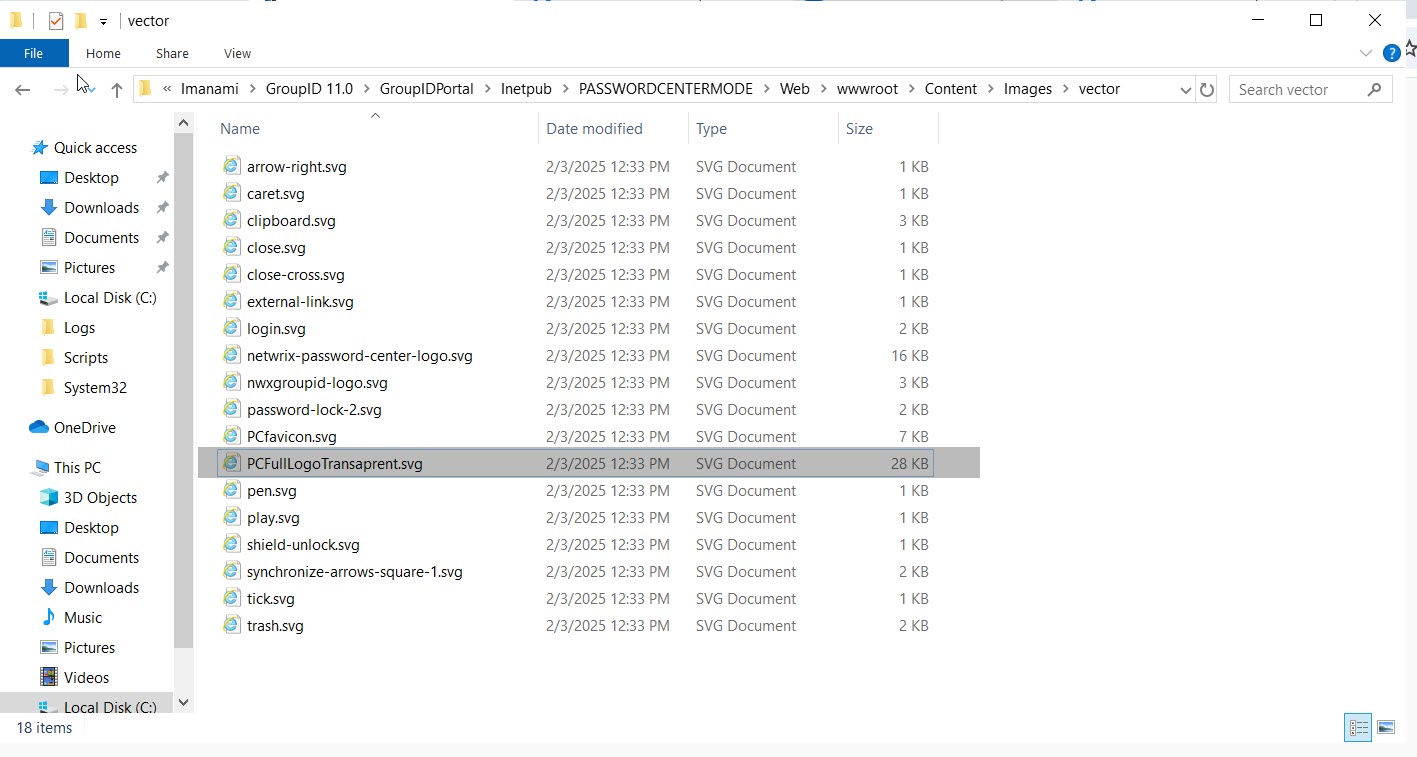Viewport: 1417px width, 757px height.
Task: Refresh the folder with the refresh icon
Action: pyautogui.click(x=1206, y=89)
